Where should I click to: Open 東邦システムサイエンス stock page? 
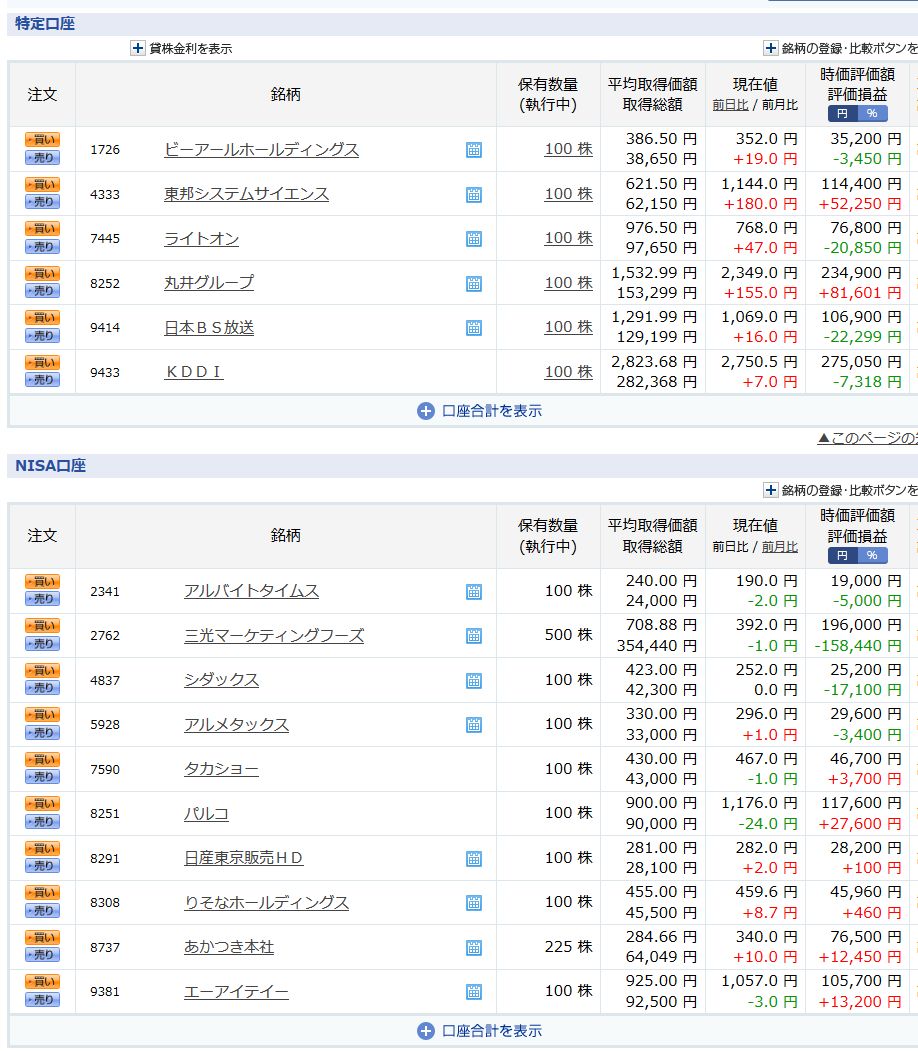(x=247, y=194)
